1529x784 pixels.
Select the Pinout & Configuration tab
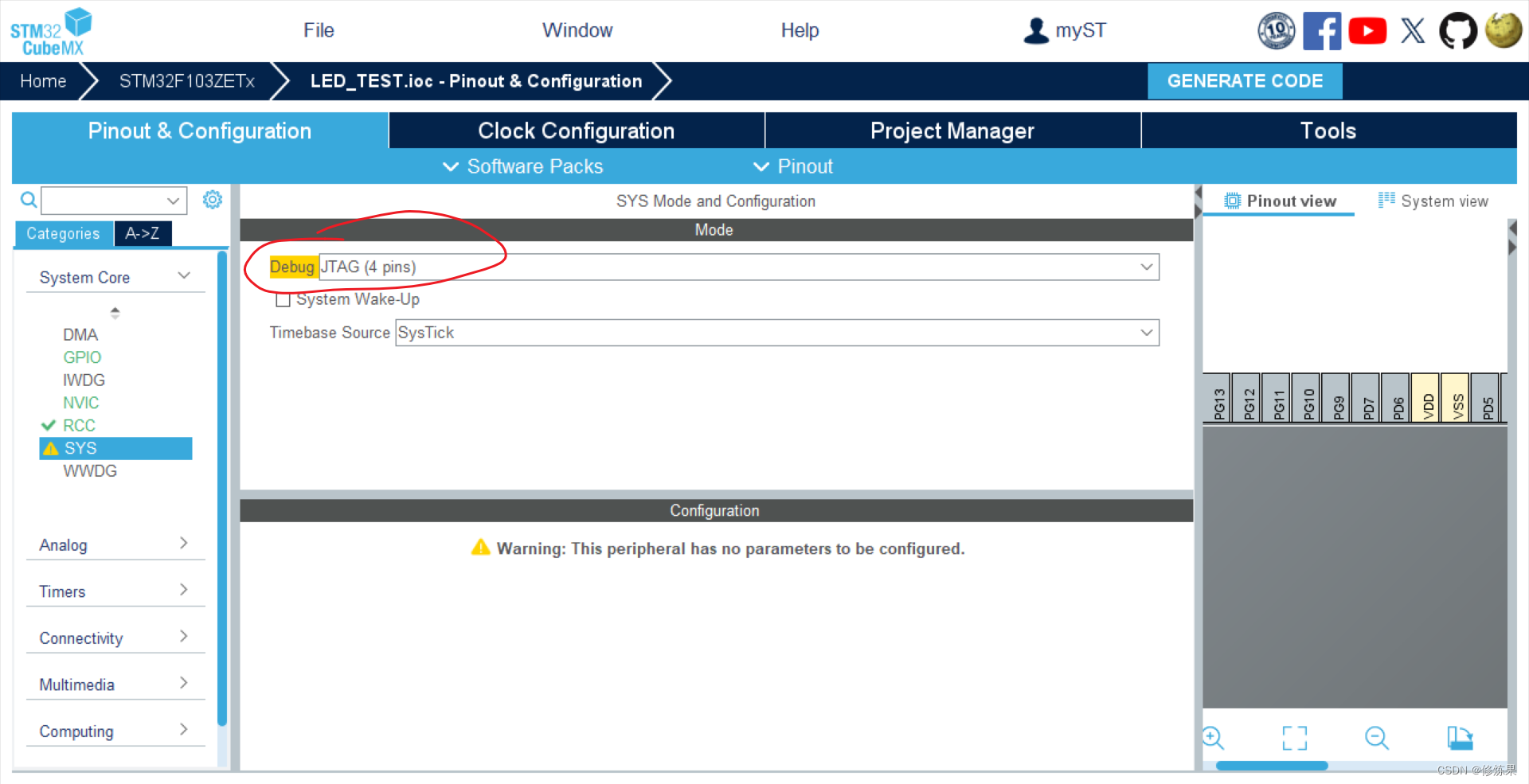point(200,131)
